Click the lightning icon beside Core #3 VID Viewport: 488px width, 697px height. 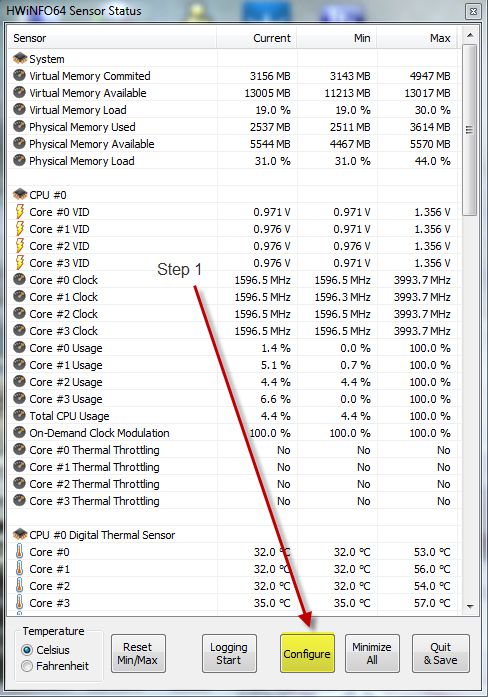click(x=20, y=263)
